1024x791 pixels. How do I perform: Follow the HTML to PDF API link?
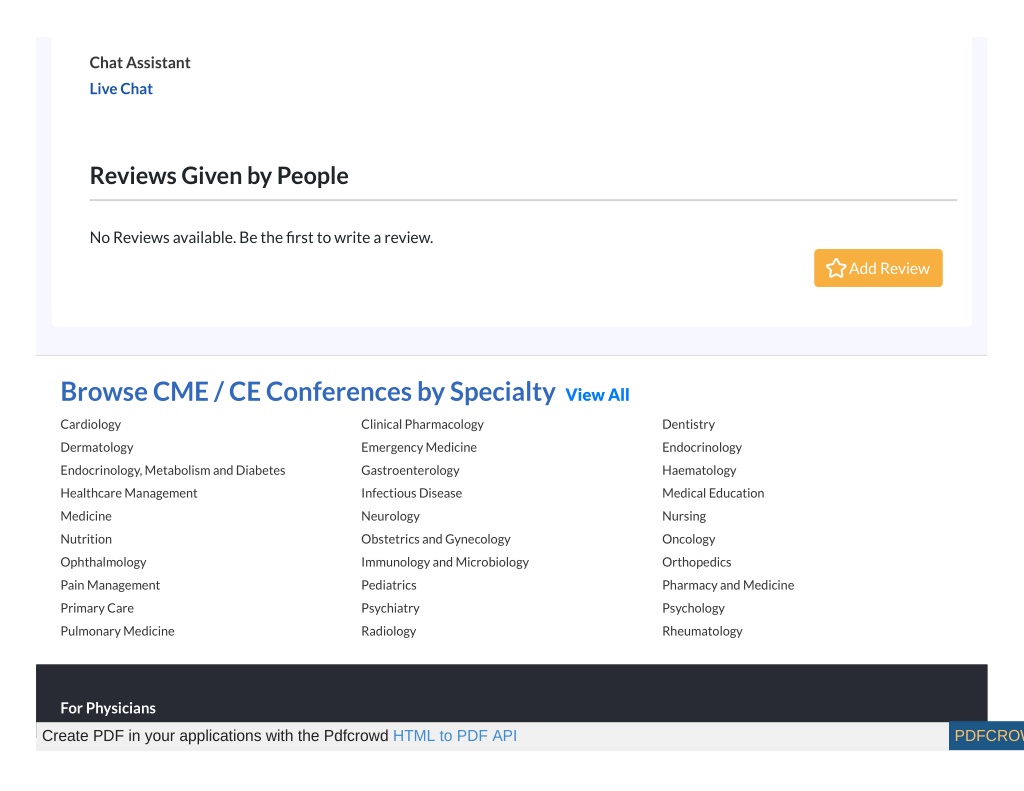click(x=455, y=736)
